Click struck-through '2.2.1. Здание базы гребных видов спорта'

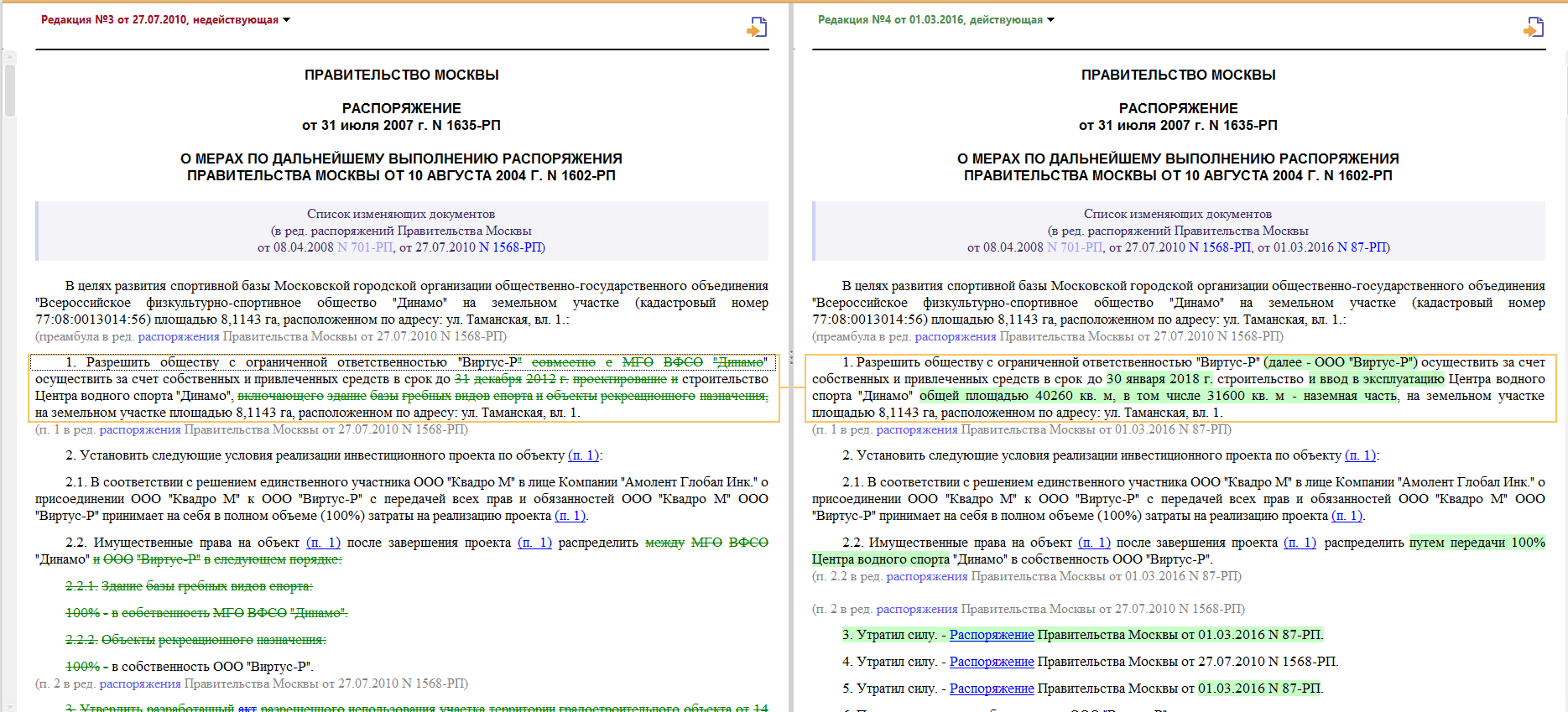189,586
